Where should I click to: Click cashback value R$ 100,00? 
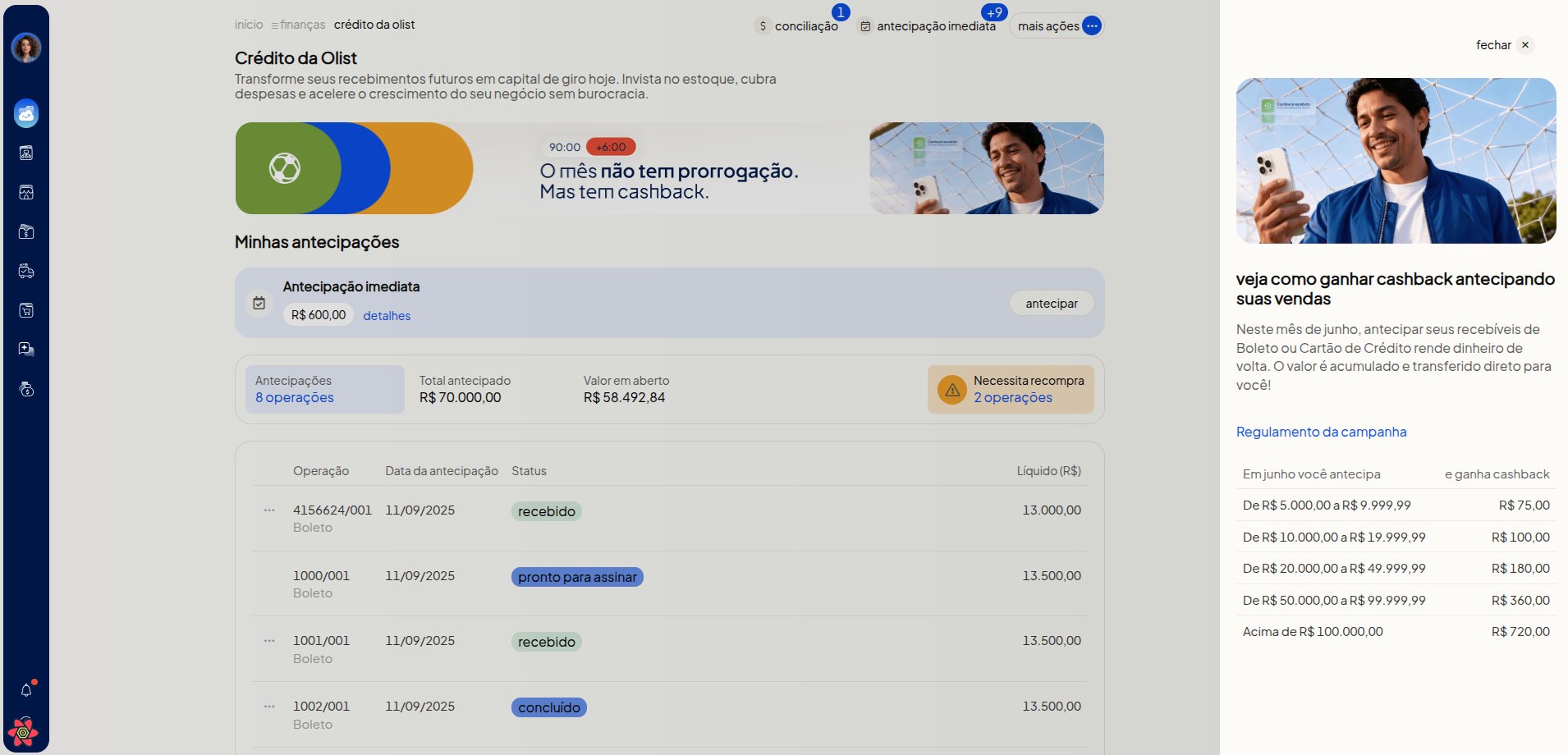coord(1520,538)
